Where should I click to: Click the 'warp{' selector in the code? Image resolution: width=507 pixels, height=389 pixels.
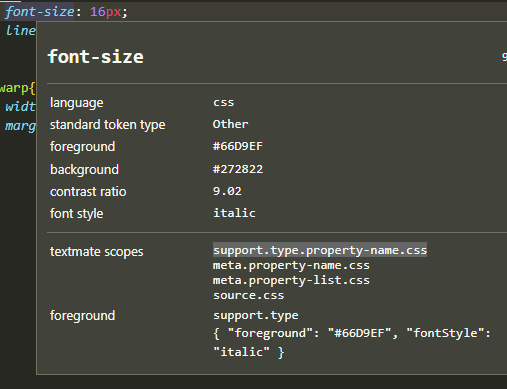(17, 88)
